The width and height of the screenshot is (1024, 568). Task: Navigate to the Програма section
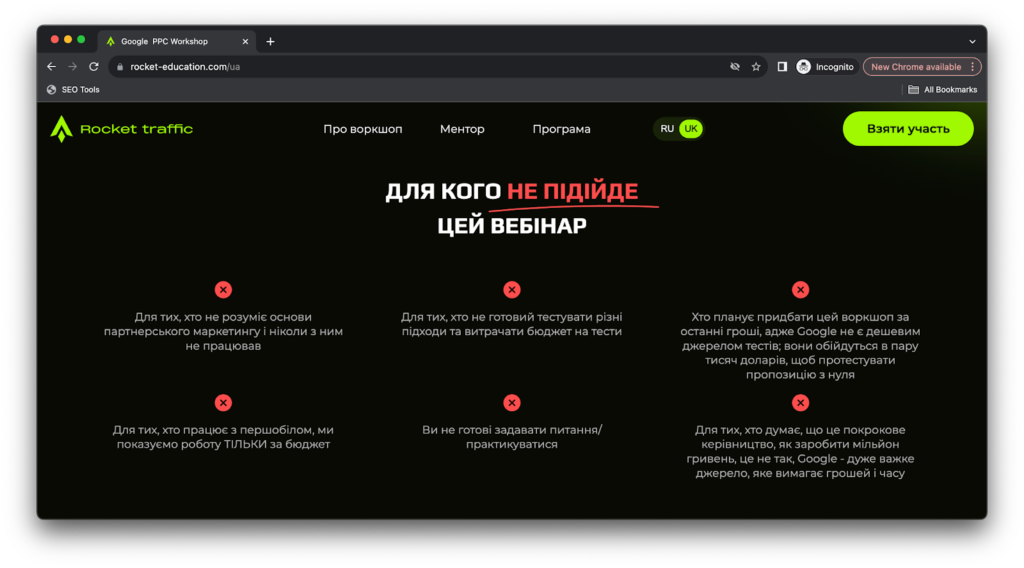(561, 129)
